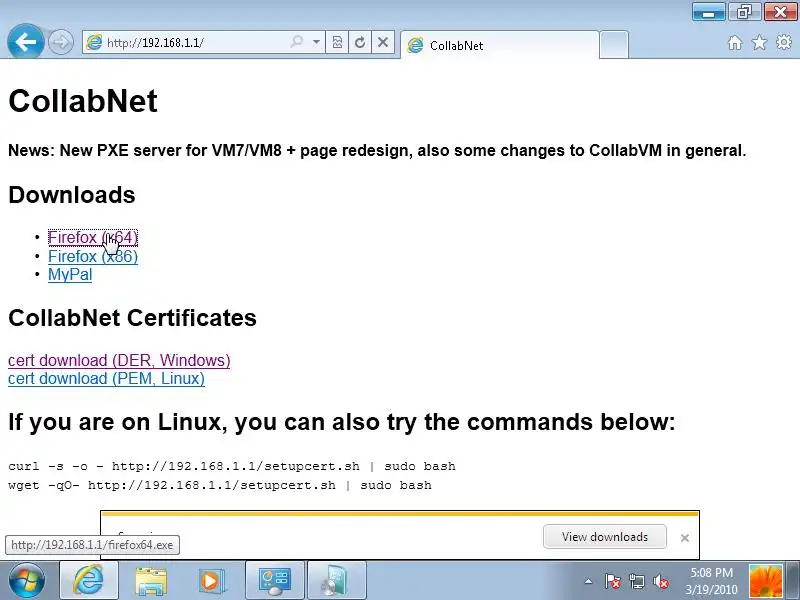The height and width of the screenshot is (600, 800).
Task: Go to Home page icon
Action: 735,42
